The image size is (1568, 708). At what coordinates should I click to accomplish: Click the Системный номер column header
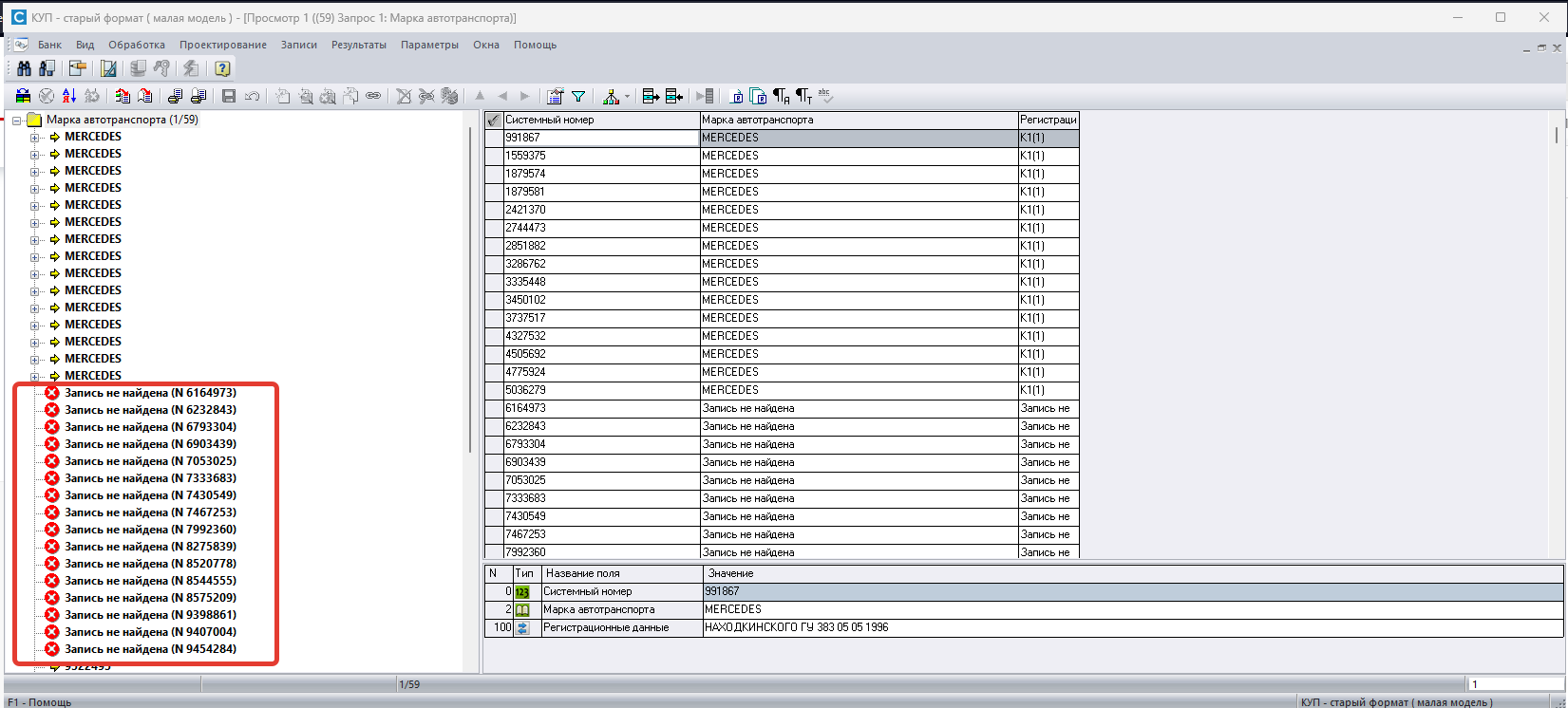pyautogui.click(x=601, y=121)
